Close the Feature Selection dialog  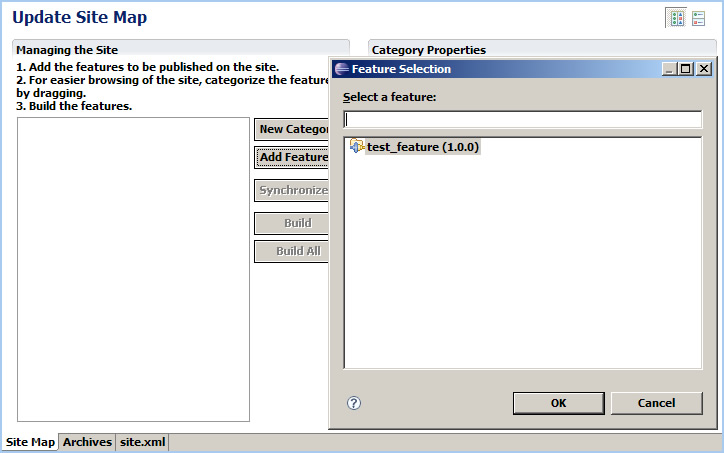(x=704, y=69)
